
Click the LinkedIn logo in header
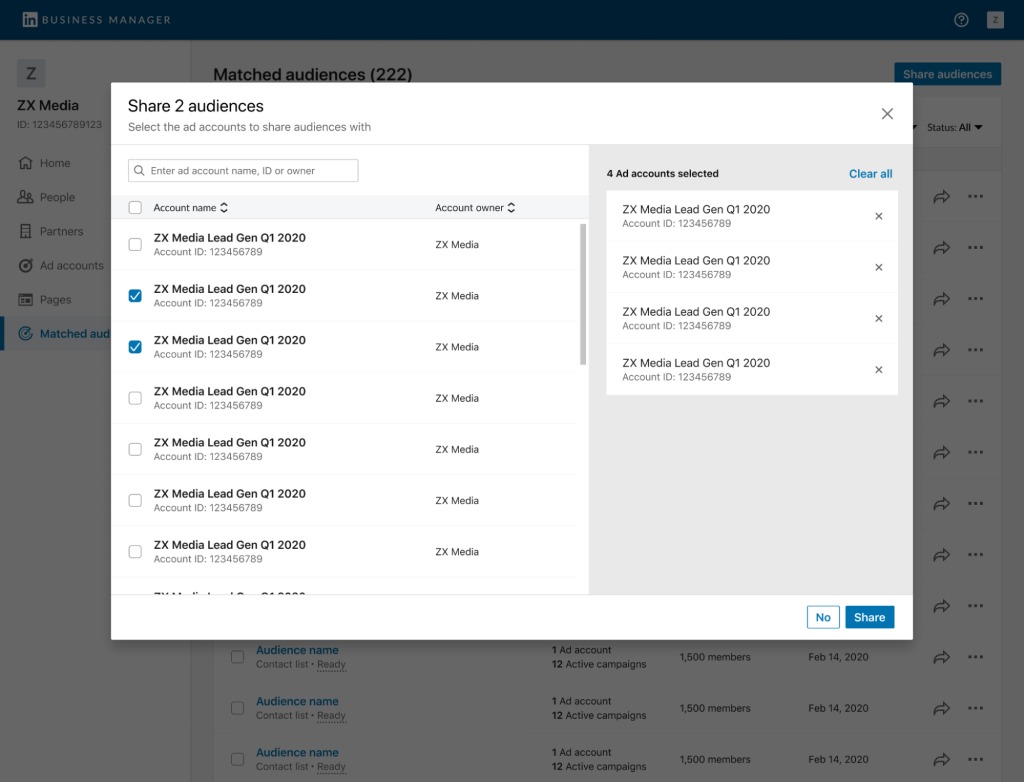[x=30, y=20]
